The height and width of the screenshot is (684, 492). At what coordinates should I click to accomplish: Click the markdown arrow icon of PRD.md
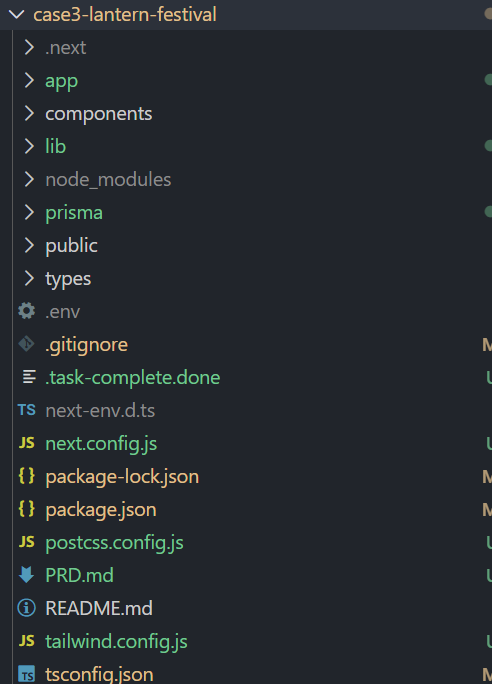[27, 575]
